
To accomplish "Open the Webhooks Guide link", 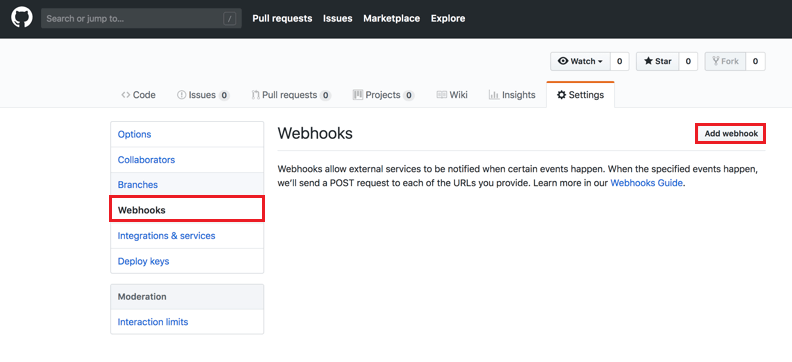I will [647, 183].
